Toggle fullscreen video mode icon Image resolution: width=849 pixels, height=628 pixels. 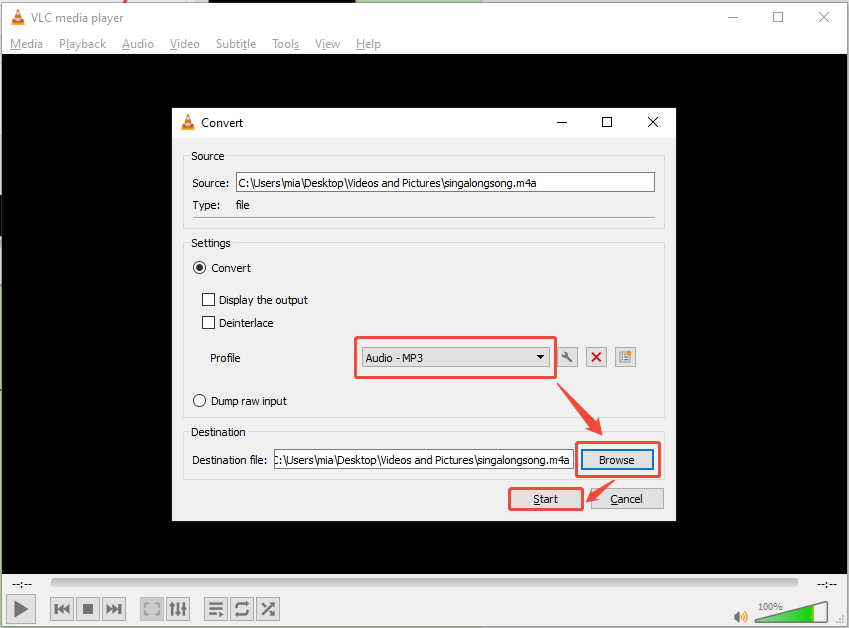point(152,609)
